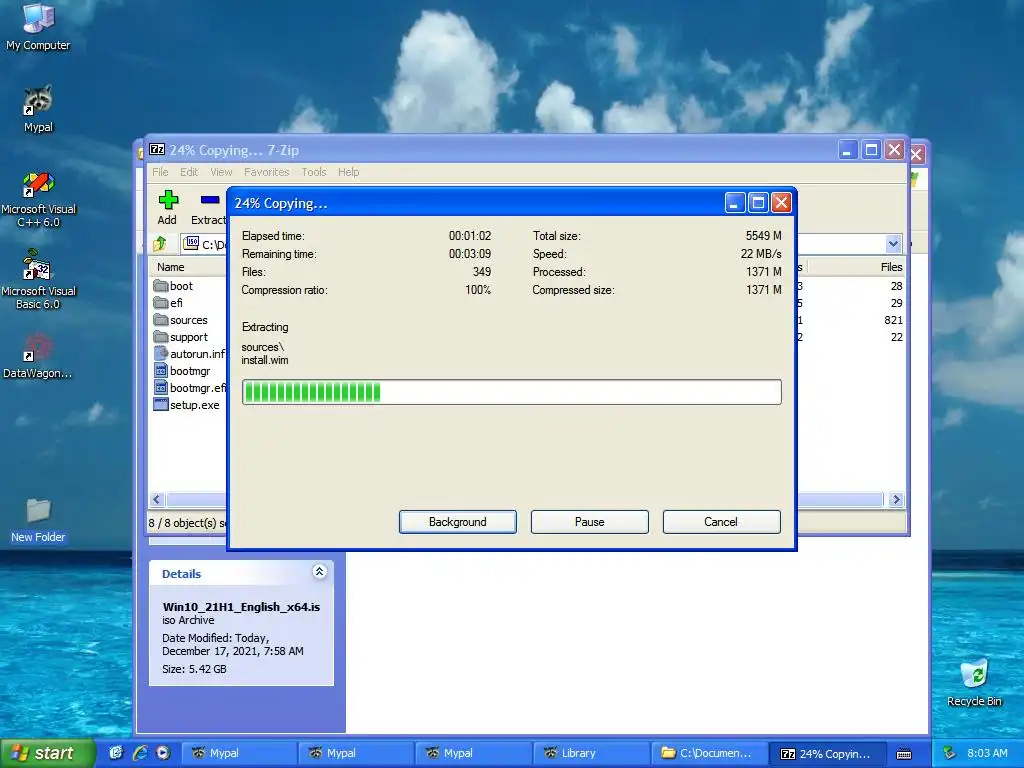Click the 8 / 8 object(s) status text
This screenshot has width=1024, height=768.
coord(187,523)
